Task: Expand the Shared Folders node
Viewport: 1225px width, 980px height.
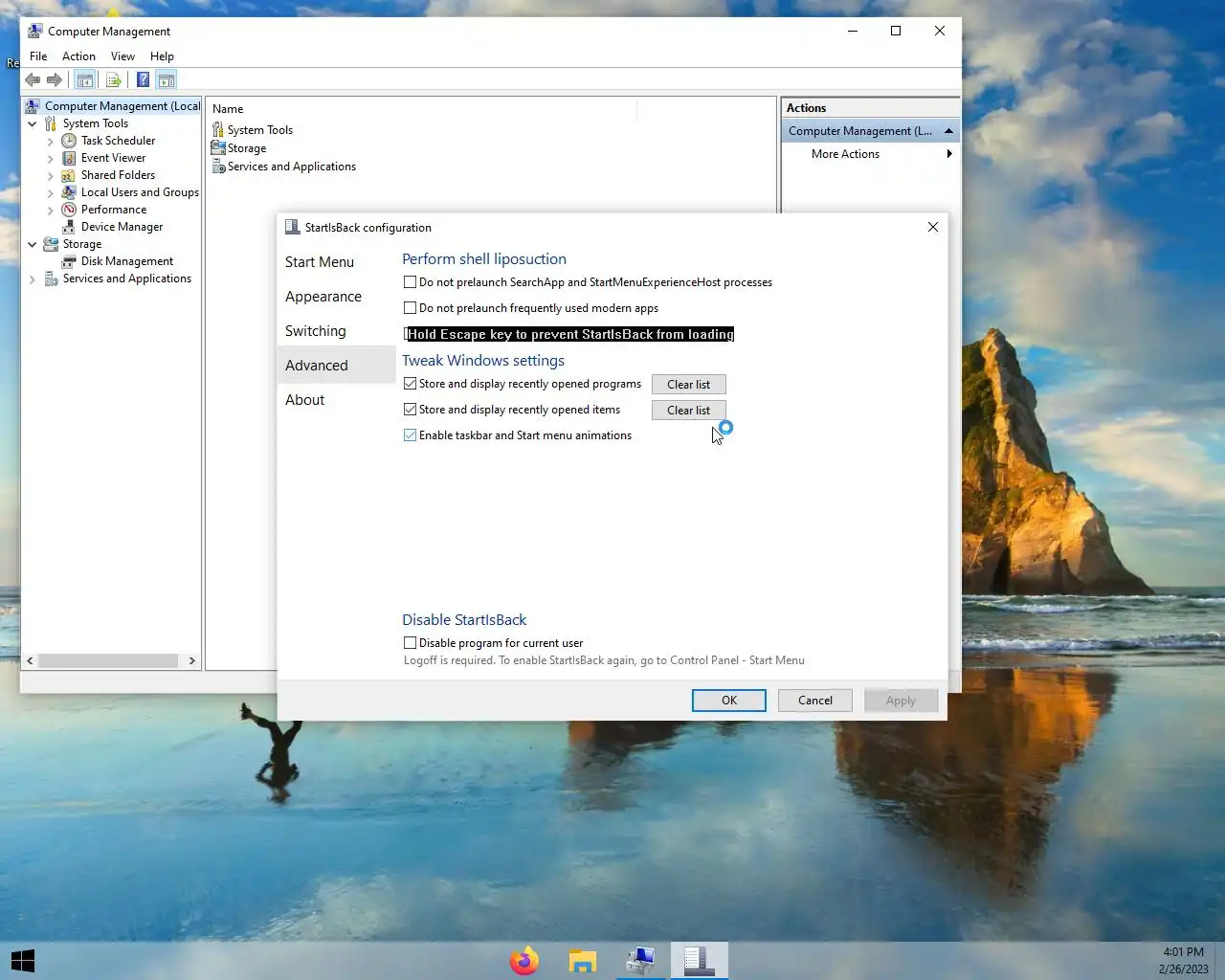Action: (51, 175)
